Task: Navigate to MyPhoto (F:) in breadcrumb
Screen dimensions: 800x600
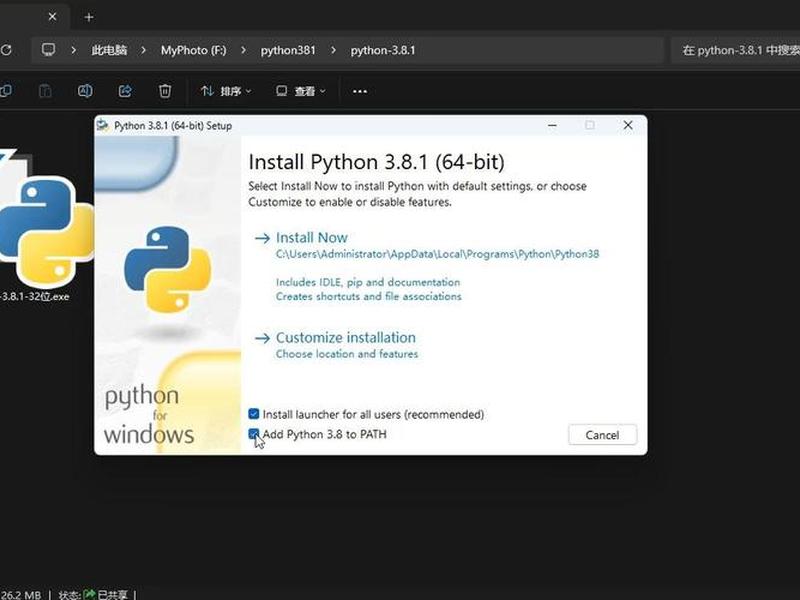Action: click(193, 50)
